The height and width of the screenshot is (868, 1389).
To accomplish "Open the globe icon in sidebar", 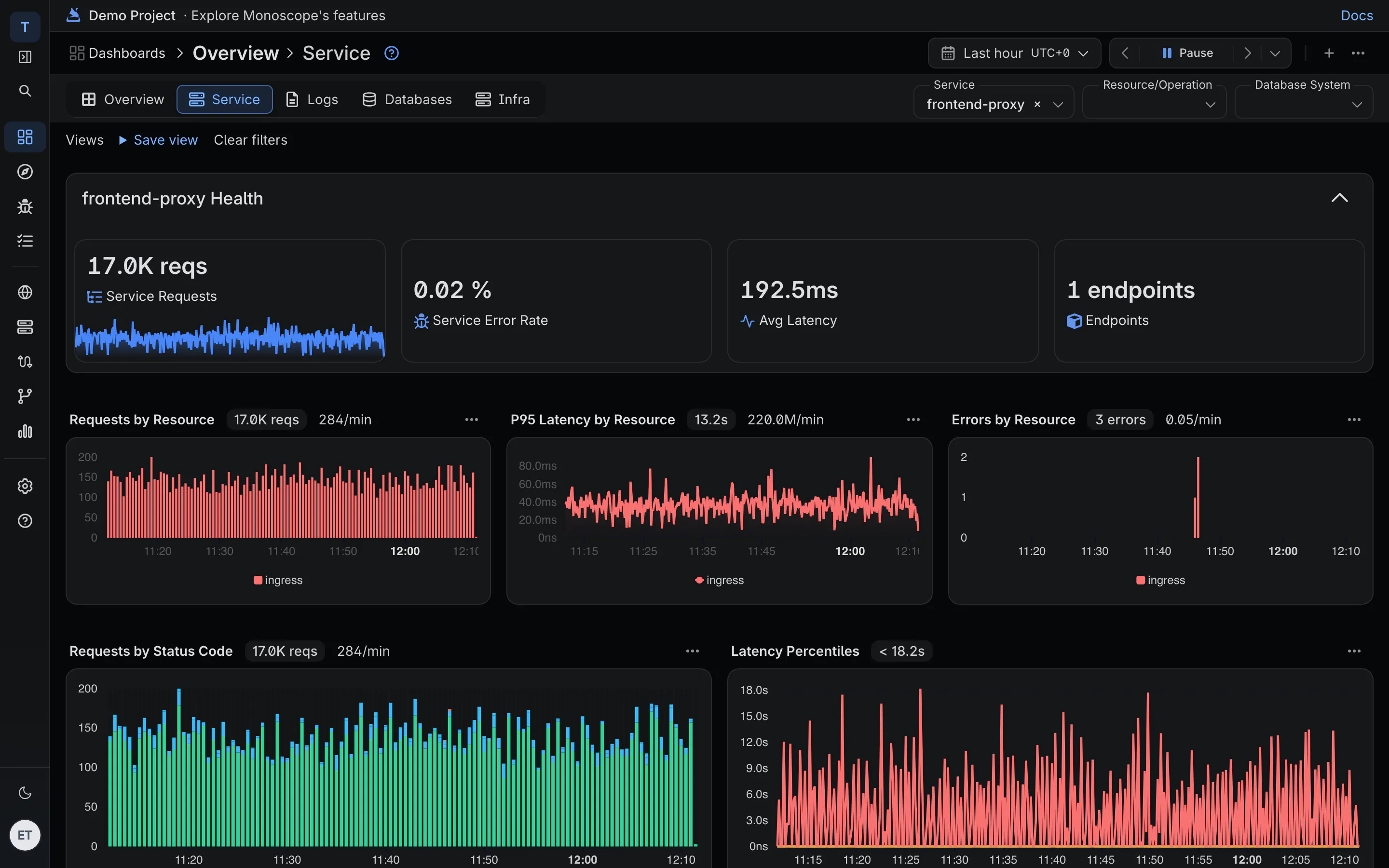I will coord(25,292).
